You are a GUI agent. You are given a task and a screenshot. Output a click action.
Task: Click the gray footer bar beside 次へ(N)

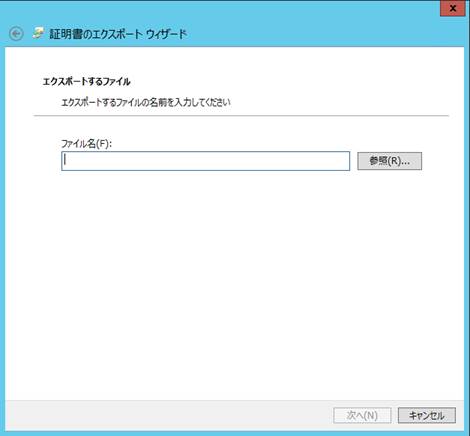pos(167,415)
